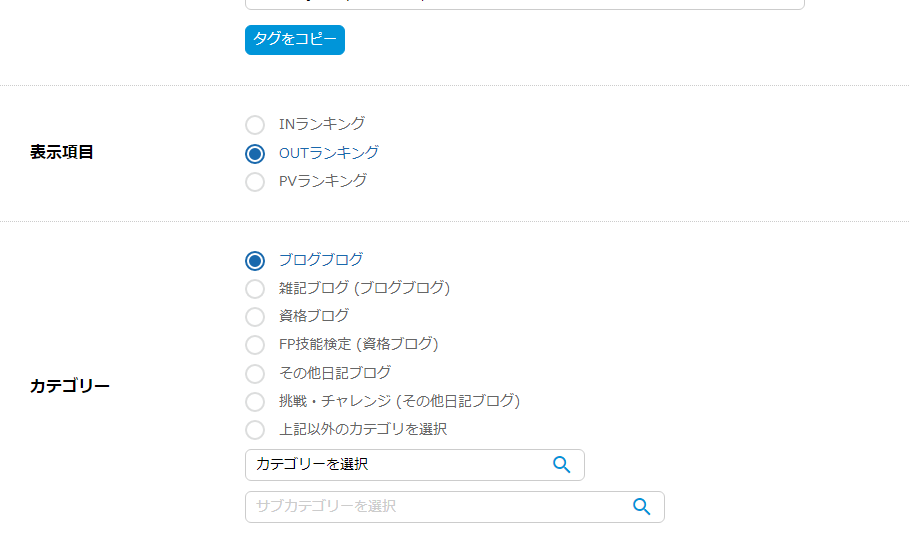This screenshot has height=538, width=910.
Task: Click the PVランキング label text
Action: click(323, 181)
